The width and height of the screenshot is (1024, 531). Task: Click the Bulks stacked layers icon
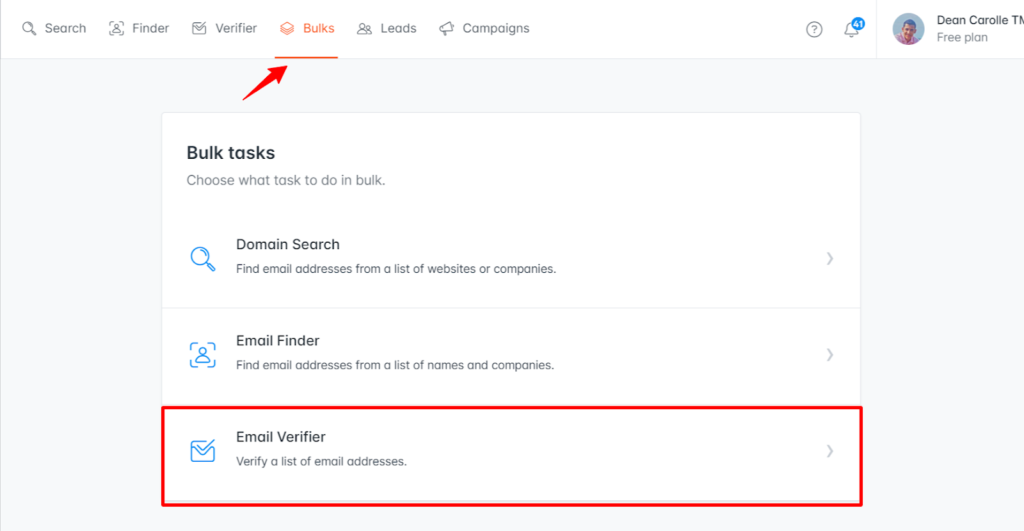click(x=288, y=29)
